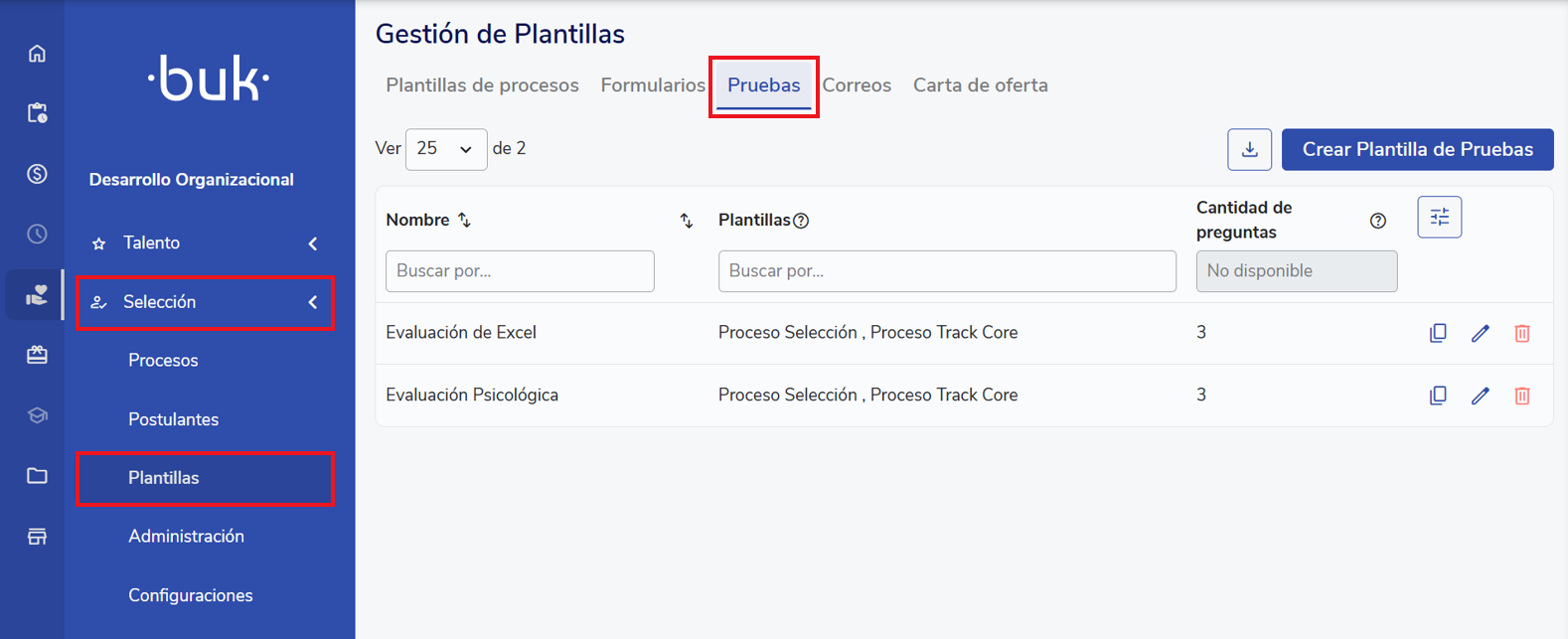Open the dollar sign payroll icon
Viewport: 1568px width, 639px height.
pyautogui.click(x=37, y=174)
